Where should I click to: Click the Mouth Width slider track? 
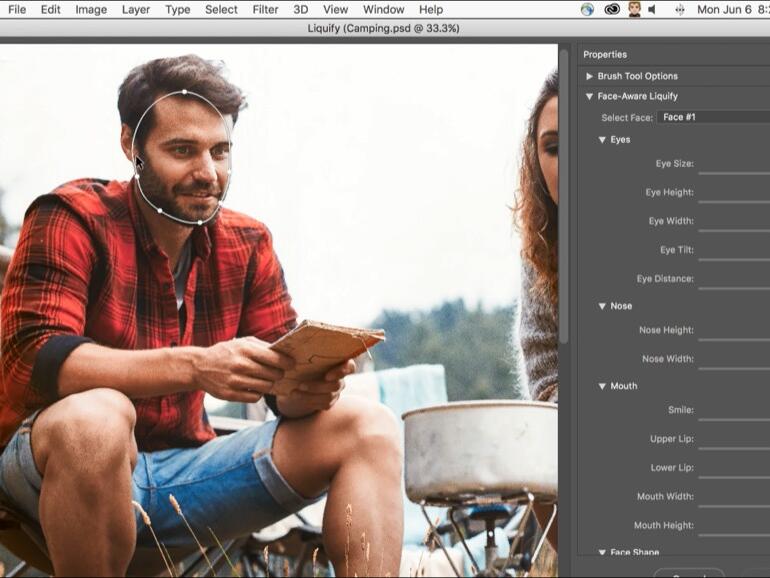[x=734, y=506]
